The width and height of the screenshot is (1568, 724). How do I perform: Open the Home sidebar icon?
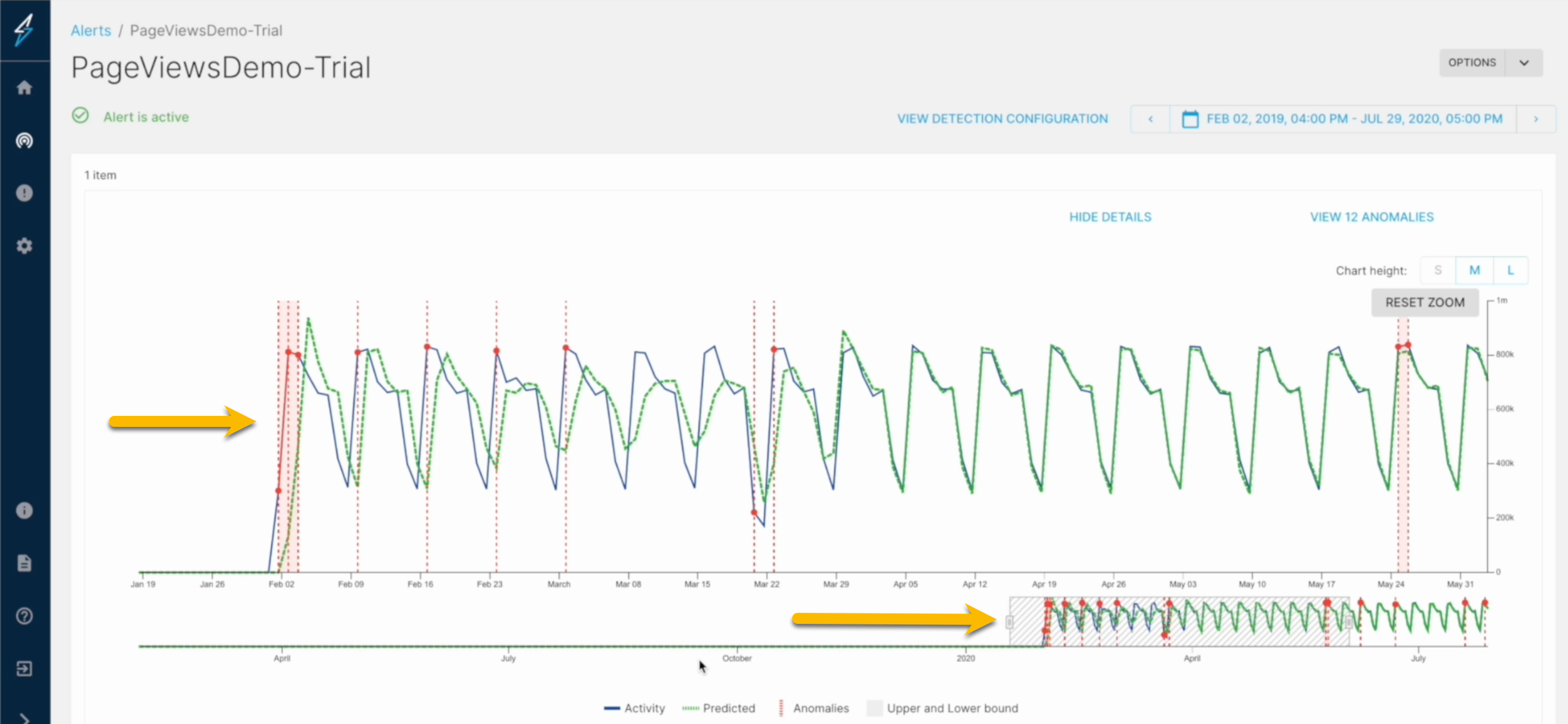24,87
